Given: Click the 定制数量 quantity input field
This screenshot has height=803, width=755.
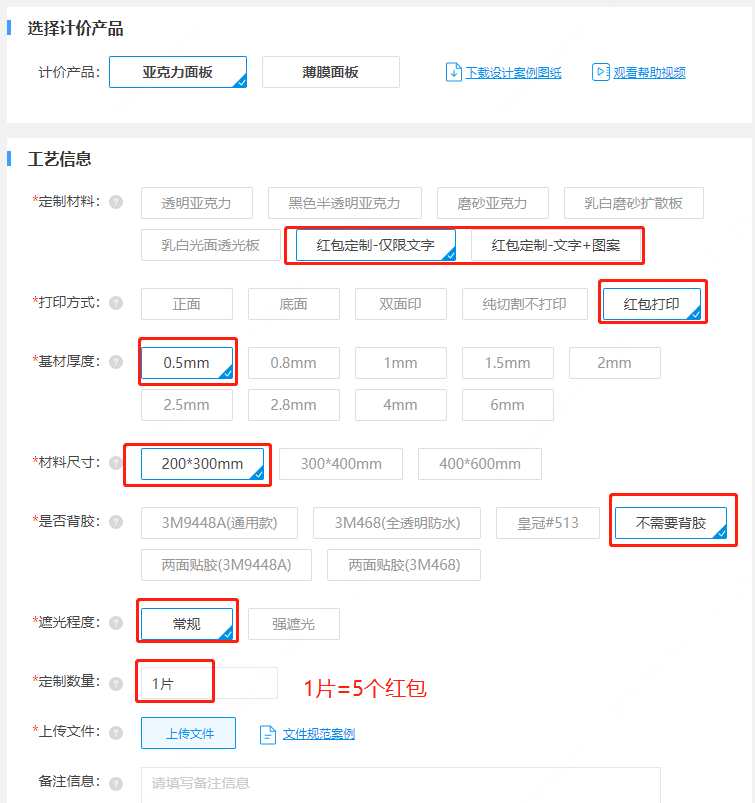Looking at the screenshot, I should (209, 683).
